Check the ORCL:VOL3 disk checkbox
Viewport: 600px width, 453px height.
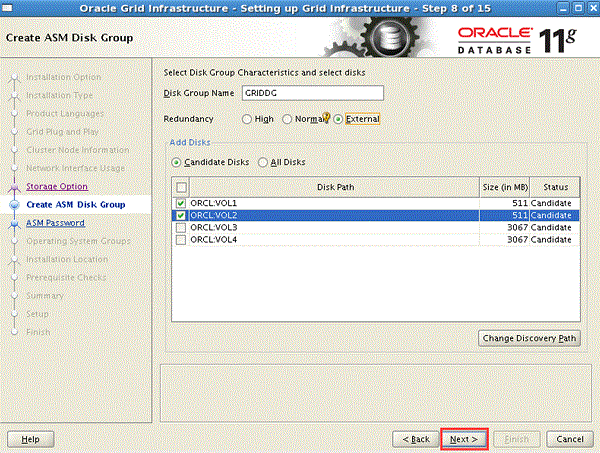[181, 228]
